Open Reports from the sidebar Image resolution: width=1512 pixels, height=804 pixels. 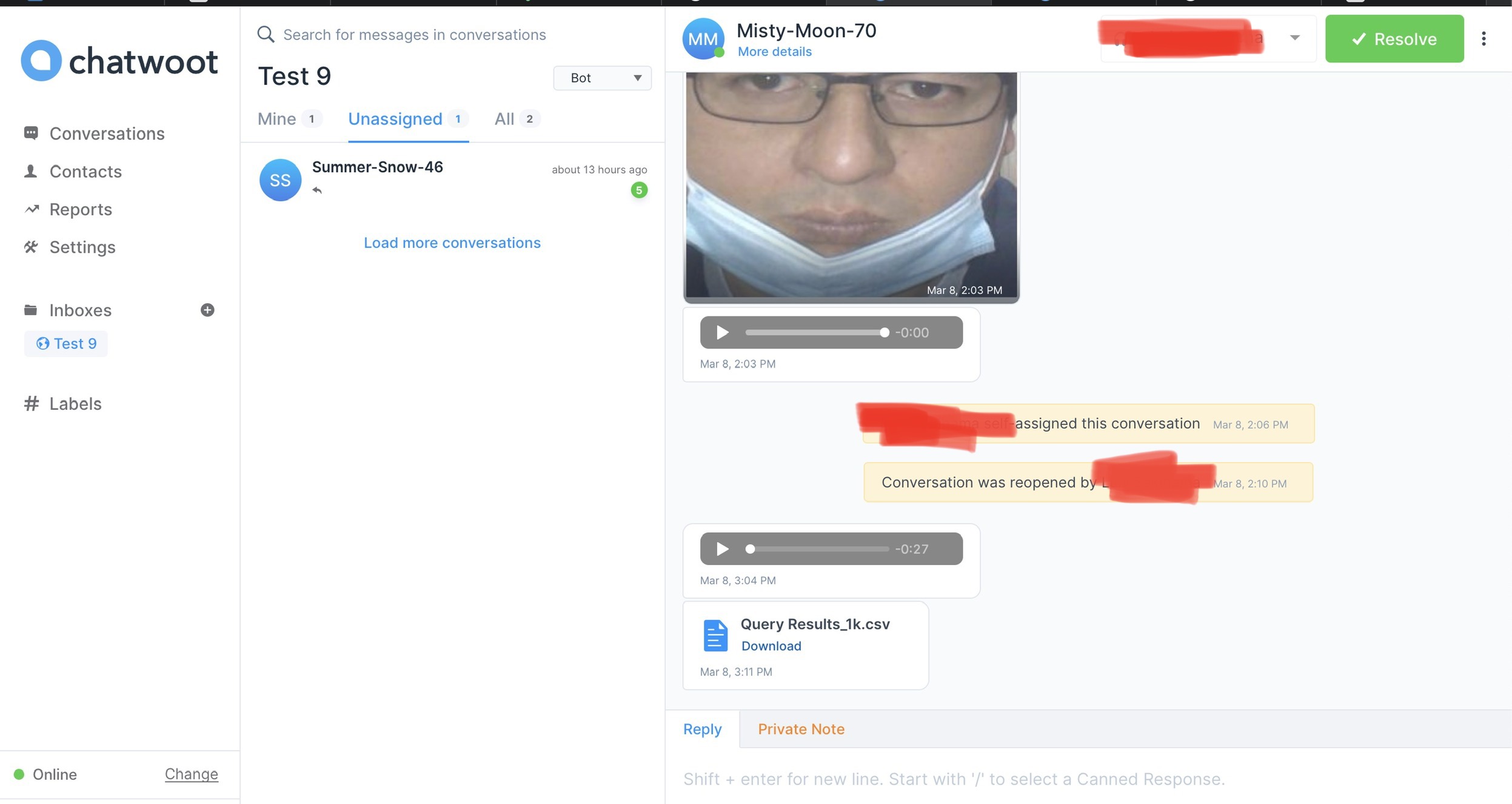(81, 209)
